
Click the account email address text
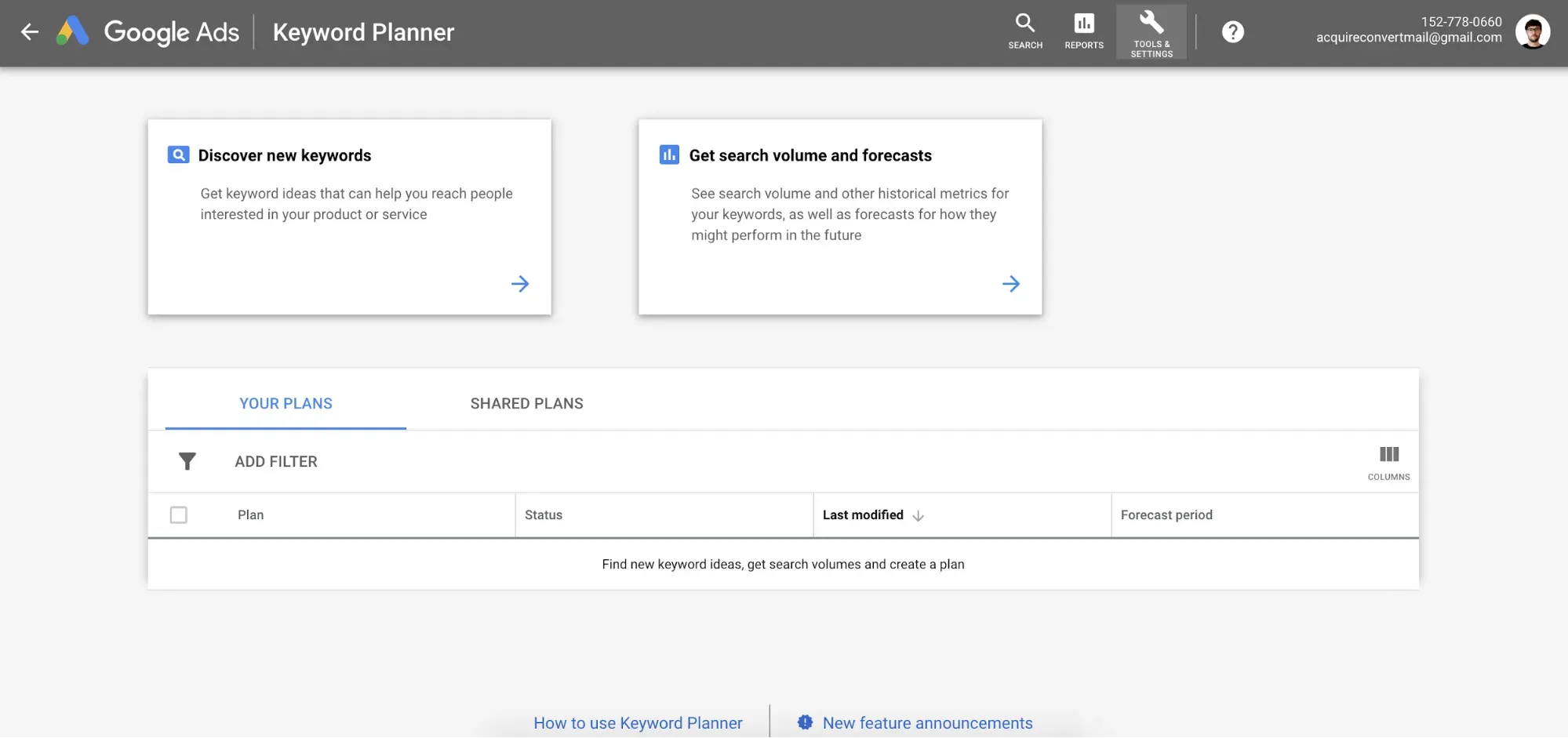(x=1409, y=38)
